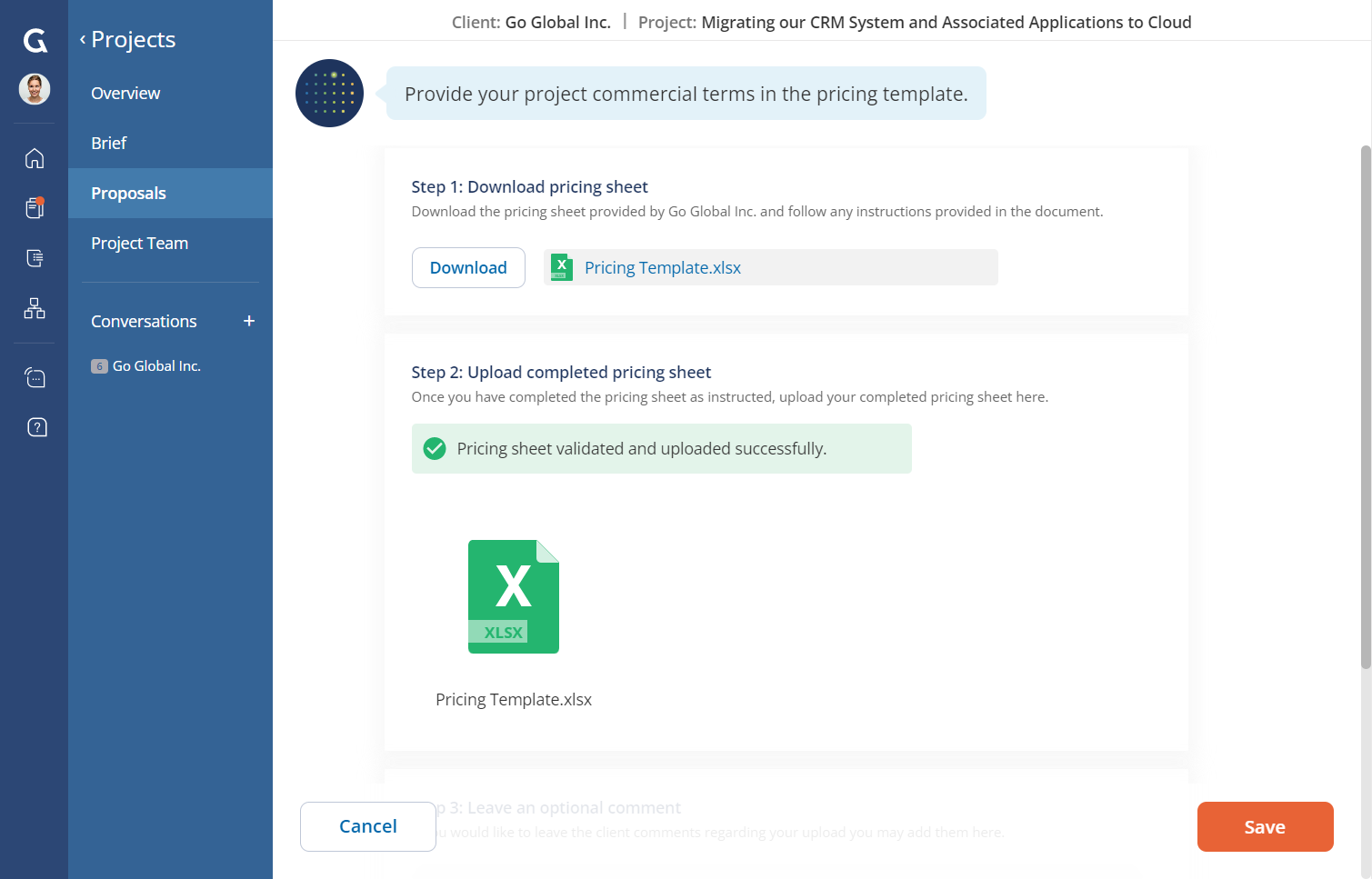Click the badge number 6 beside Go Global Inc.
The width and height of the screenshot is (1372, 879).
(99, 366)
